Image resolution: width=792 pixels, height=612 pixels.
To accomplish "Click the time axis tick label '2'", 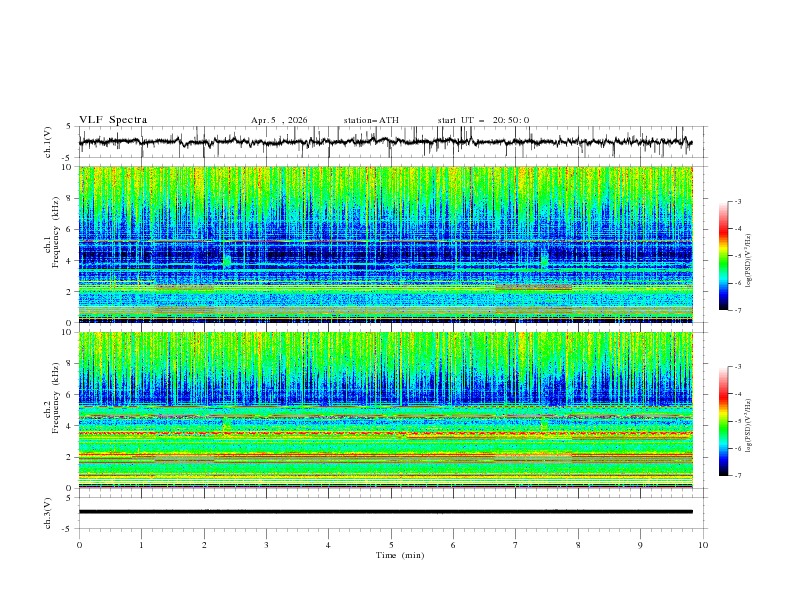I will 204,545.
